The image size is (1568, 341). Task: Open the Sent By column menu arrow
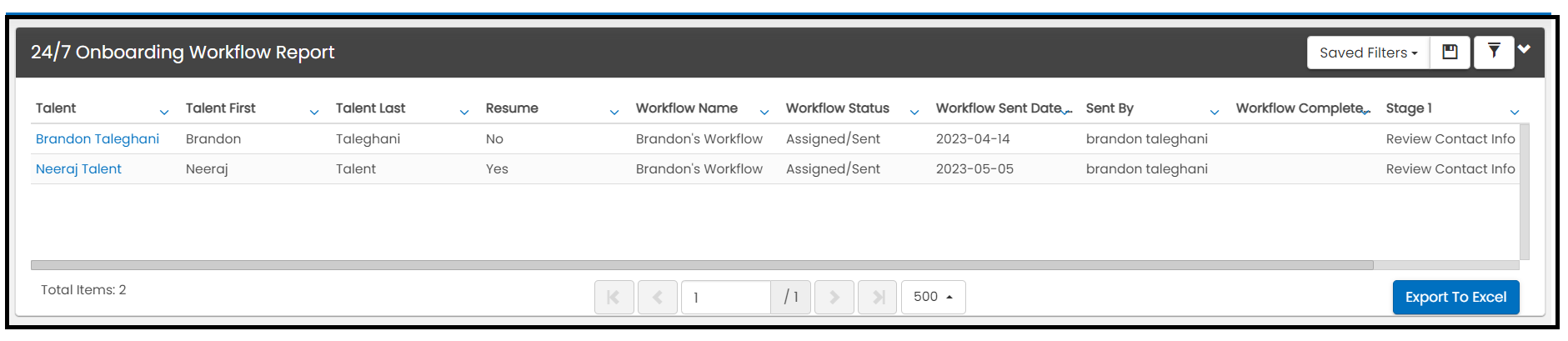pos(1215,112)
